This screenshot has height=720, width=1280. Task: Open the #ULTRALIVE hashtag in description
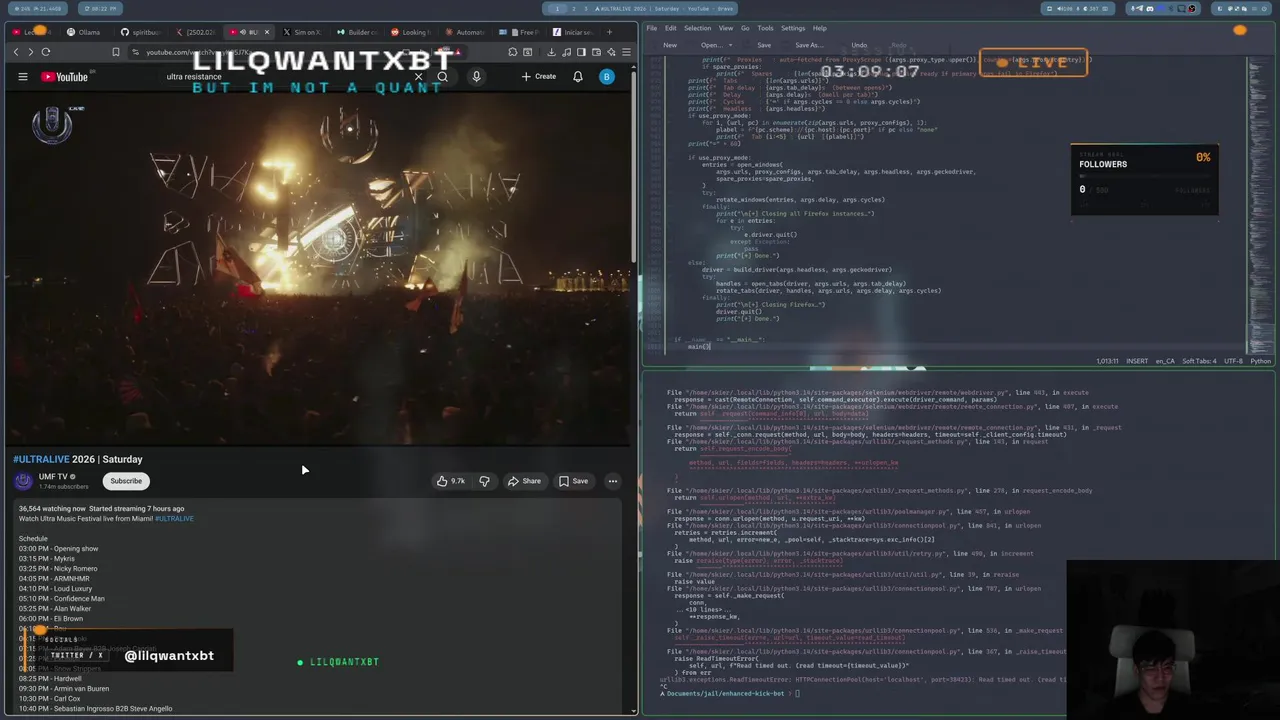[x=174, y=519]
